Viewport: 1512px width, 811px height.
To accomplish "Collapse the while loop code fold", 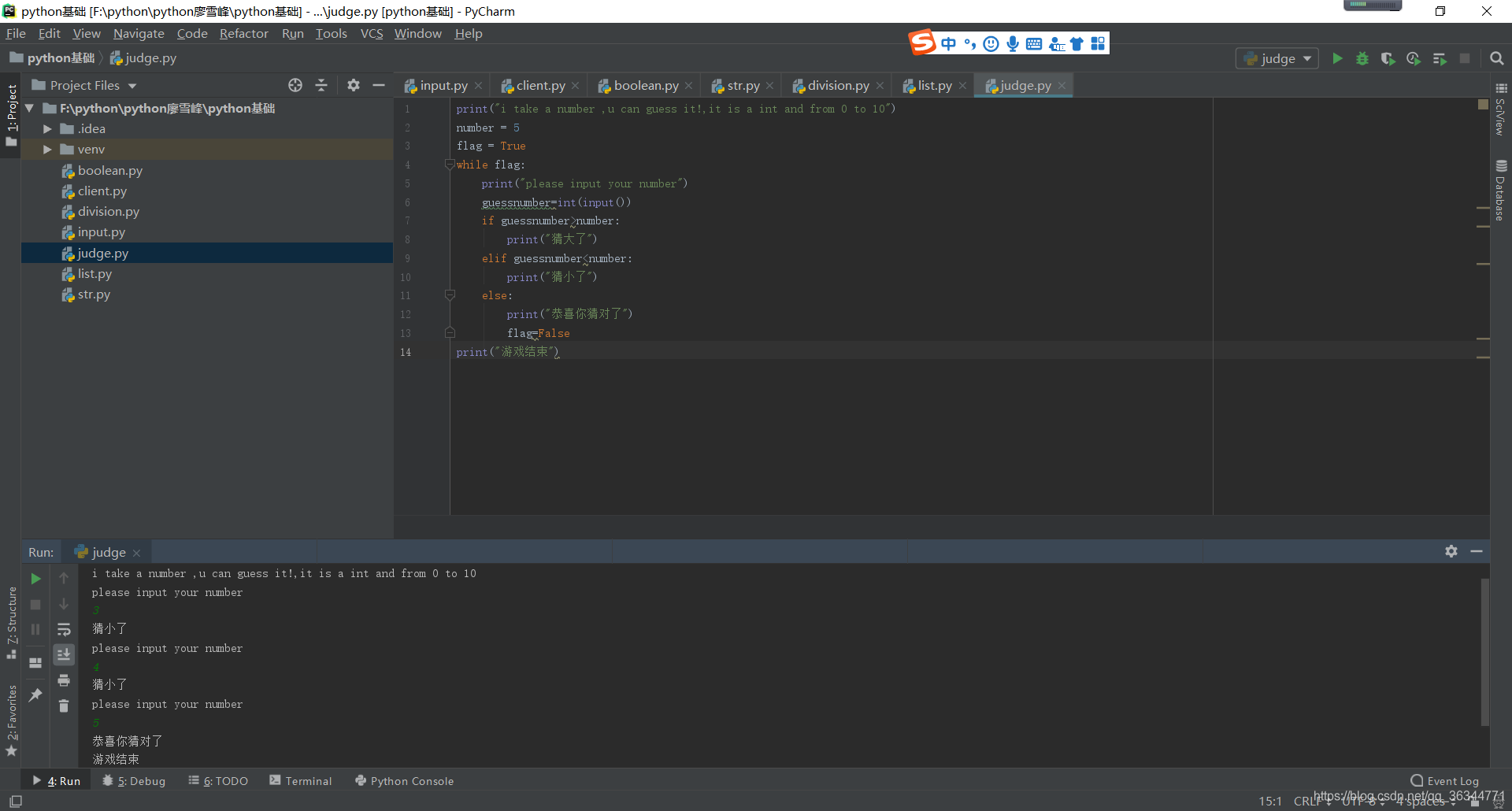I will (450, 165).
